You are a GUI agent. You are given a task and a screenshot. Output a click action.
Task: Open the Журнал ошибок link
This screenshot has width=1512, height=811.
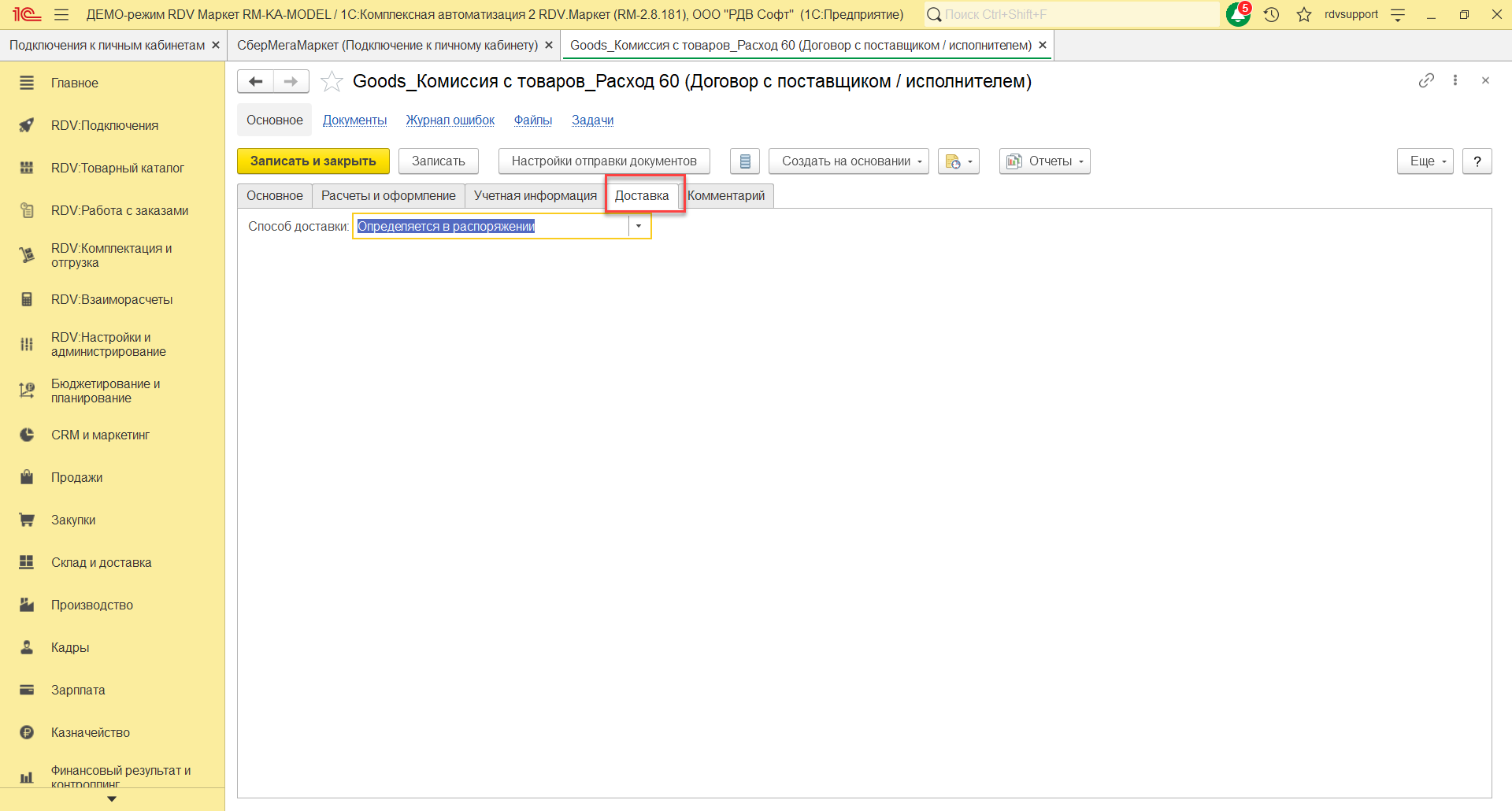450,120
